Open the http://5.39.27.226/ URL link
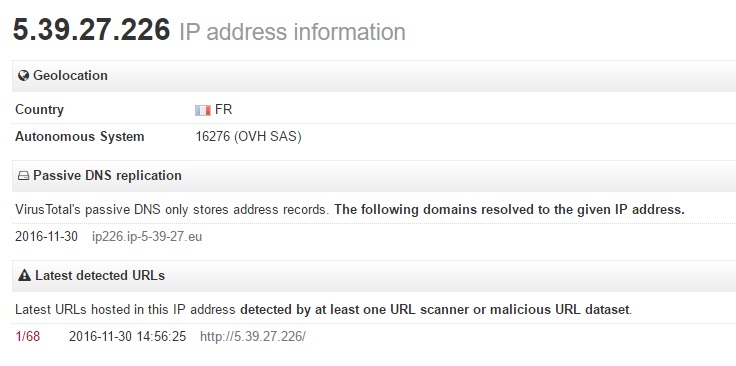This screenshot has width=736, height=366. pyautogui.click(x=253, y=336)
